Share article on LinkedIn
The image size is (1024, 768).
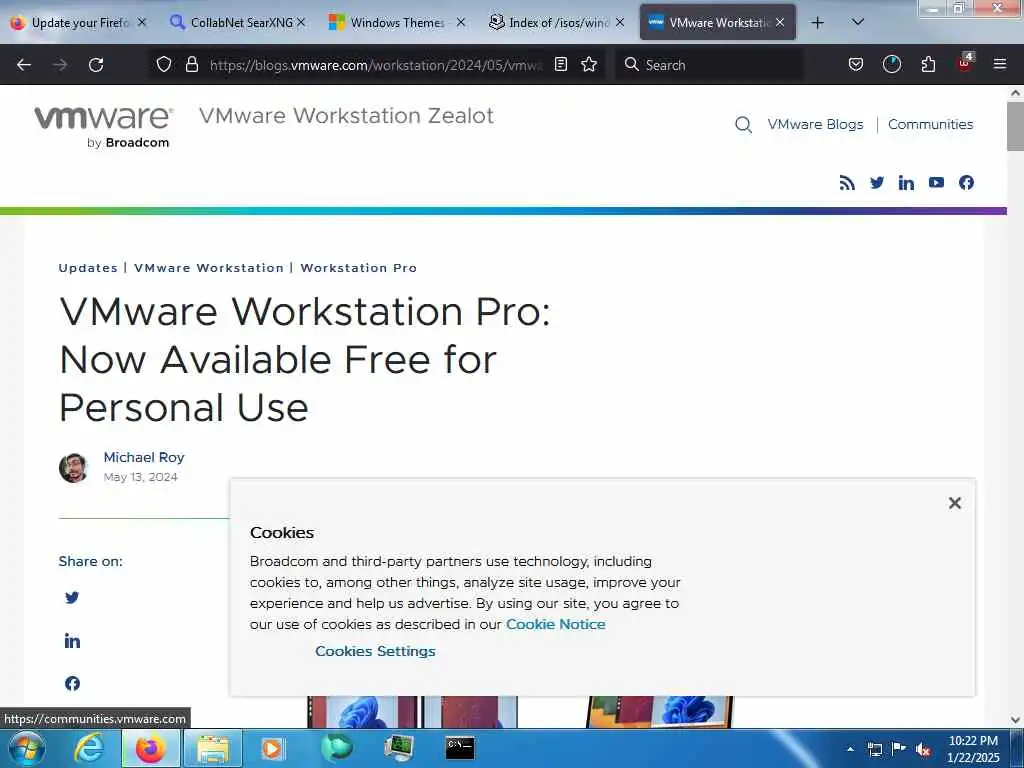[72, 641]
